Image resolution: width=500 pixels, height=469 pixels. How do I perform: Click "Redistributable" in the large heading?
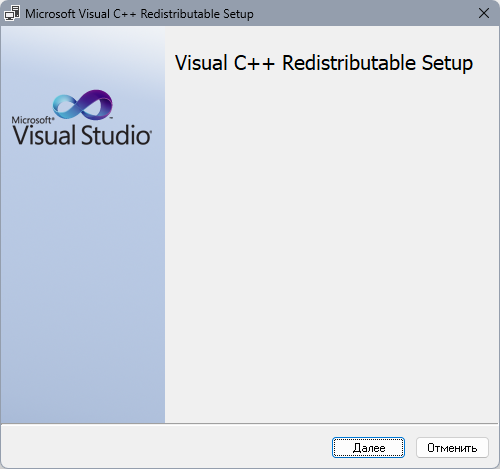[x=349, y=63]
